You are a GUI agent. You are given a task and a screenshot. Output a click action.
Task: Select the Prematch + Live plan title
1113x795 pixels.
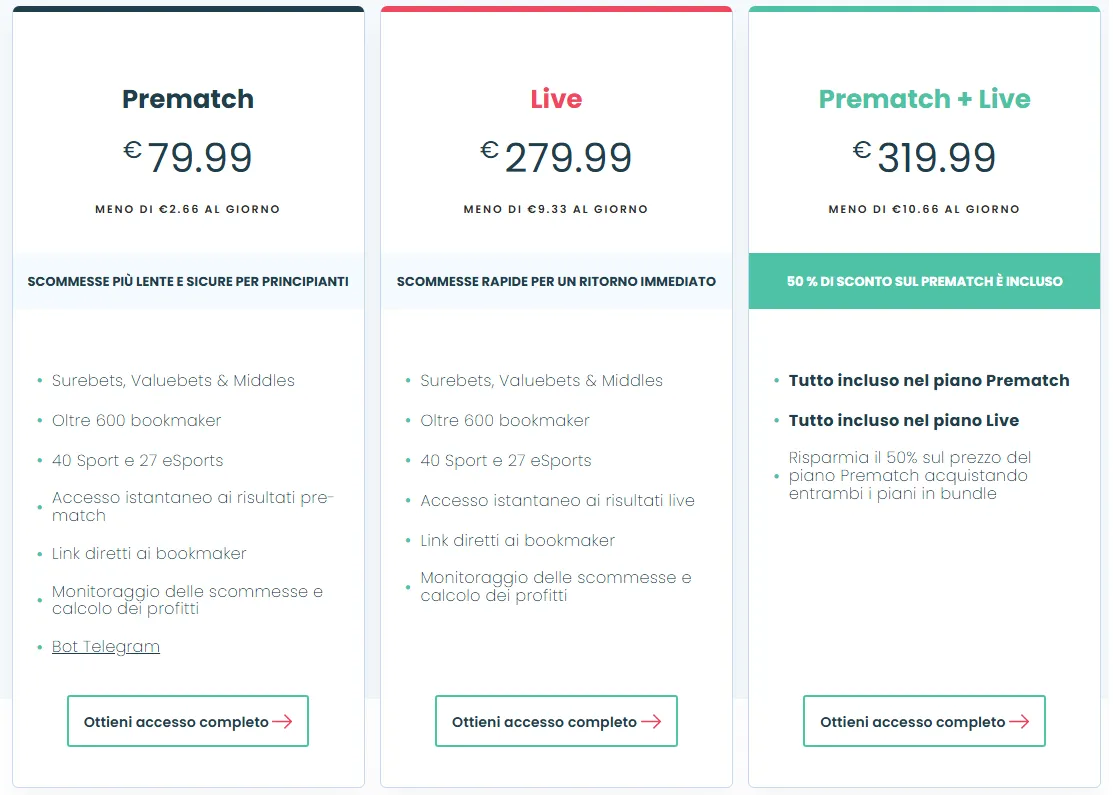coord(923,99)
